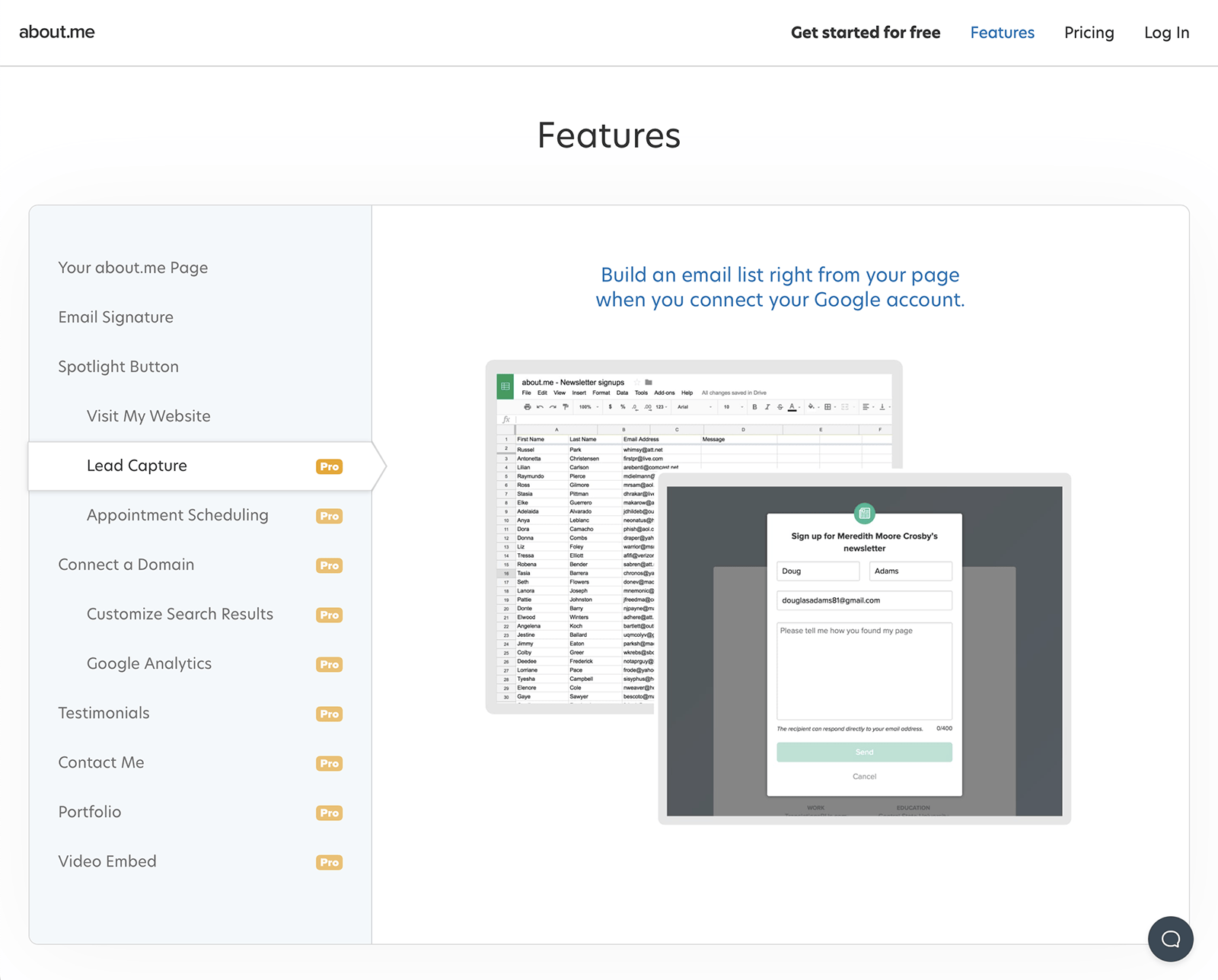
Task: Click the message box 'Please tell me how'
Action: point(864,671)
